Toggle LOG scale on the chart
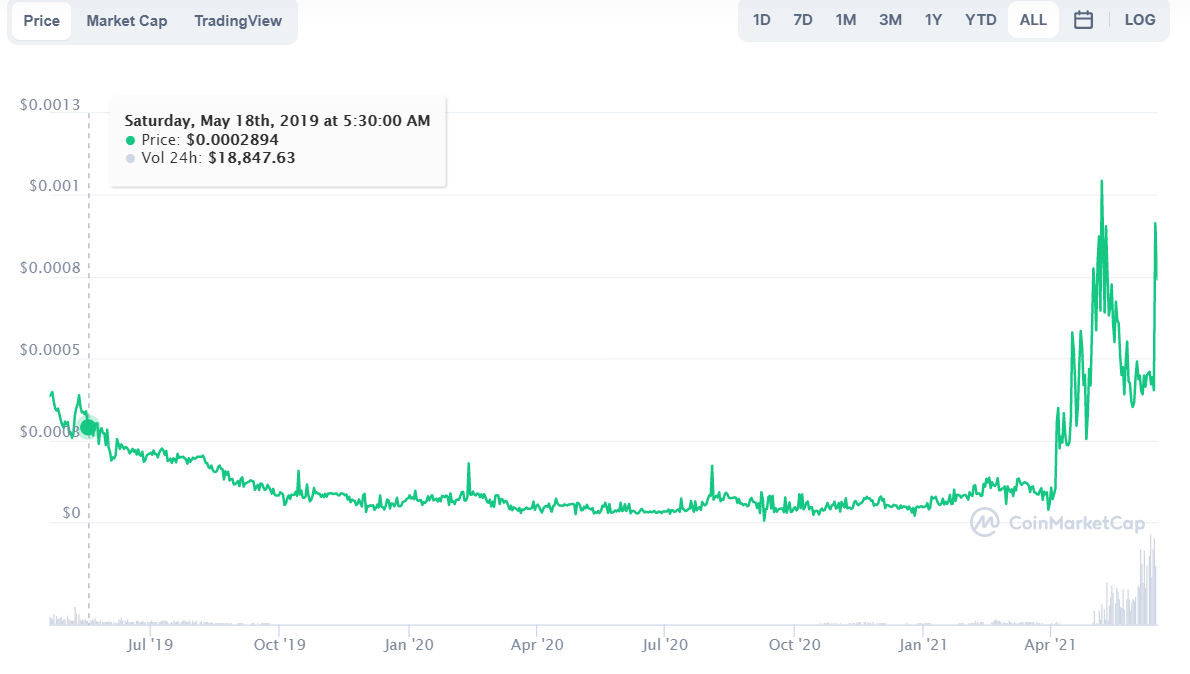Viewport: 1190px width, 674px height. (x=1139, y=20)
